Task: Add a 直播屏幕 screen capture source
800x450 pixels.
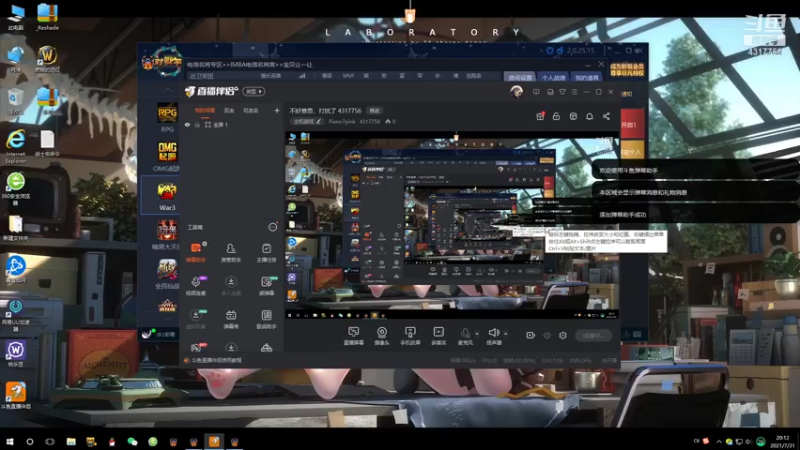Action: point(354,336)
